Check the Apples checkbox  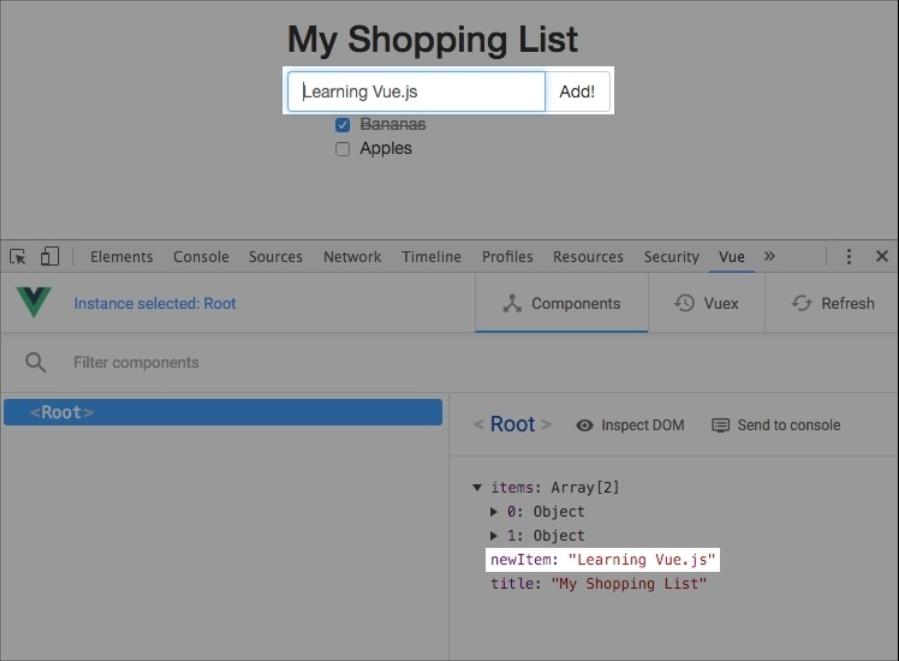click(342, 149)
